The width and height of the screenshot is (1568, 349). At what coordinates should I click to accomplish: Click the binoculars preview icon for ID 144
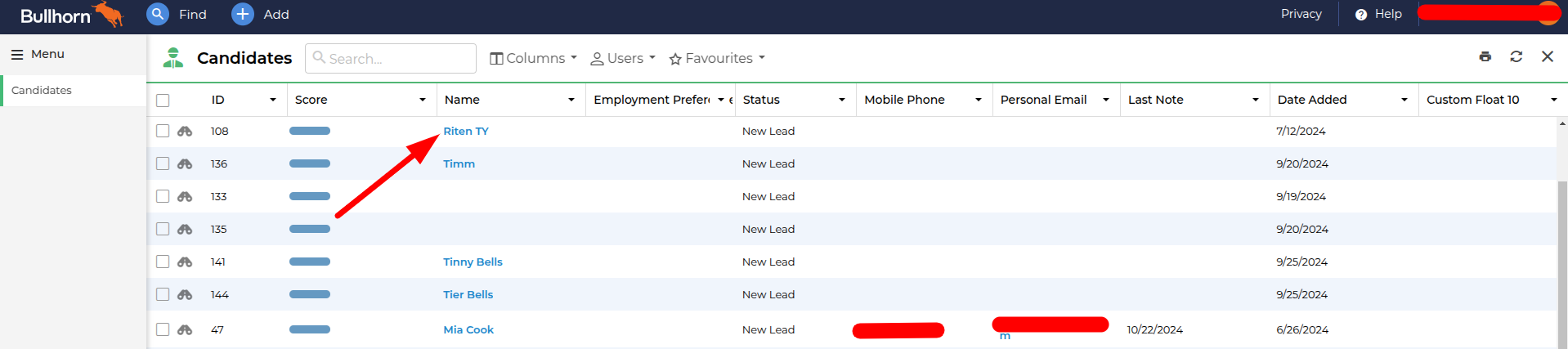pyautogui.click(x=185, y=294)
